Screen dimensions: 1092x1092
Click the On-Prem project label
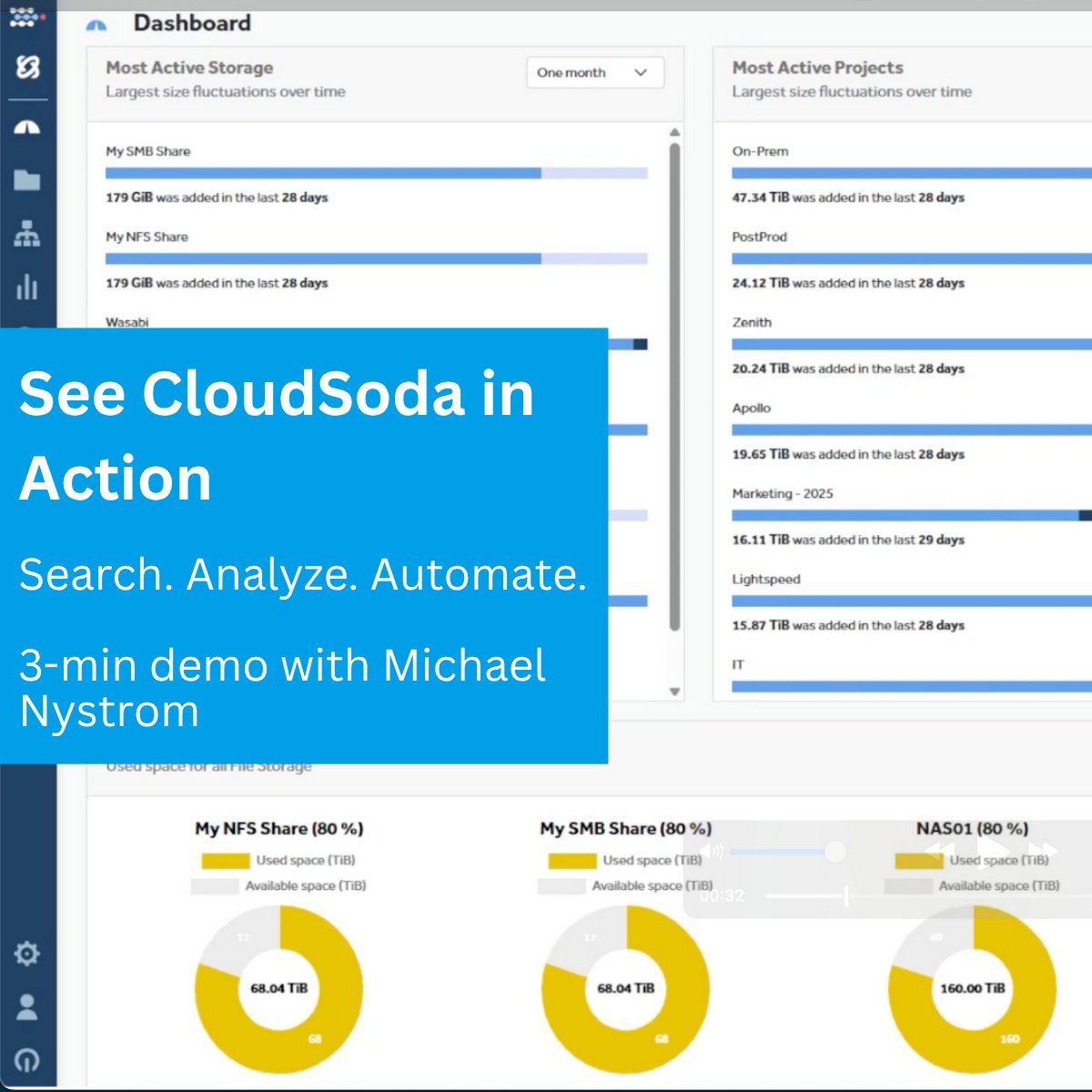click(x=761, y=151)
